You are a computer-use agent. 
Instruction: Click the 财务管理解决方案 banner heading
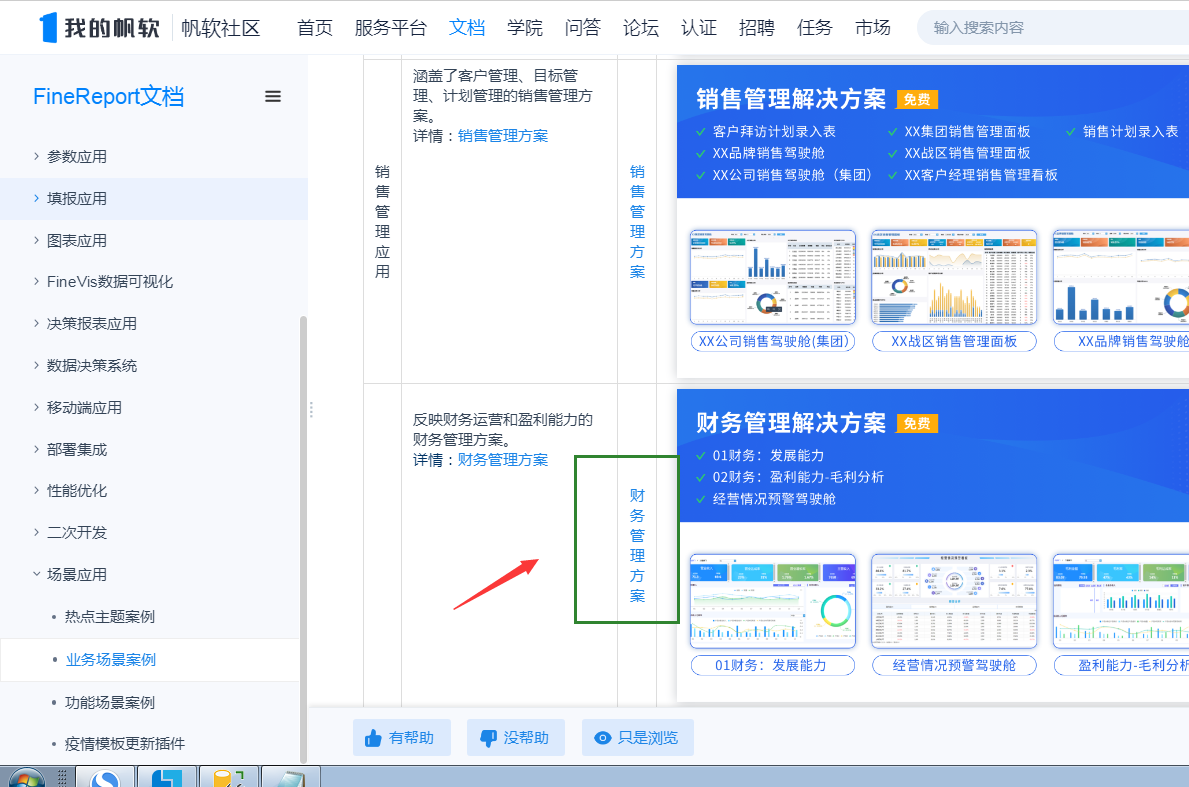coord(791,423)
